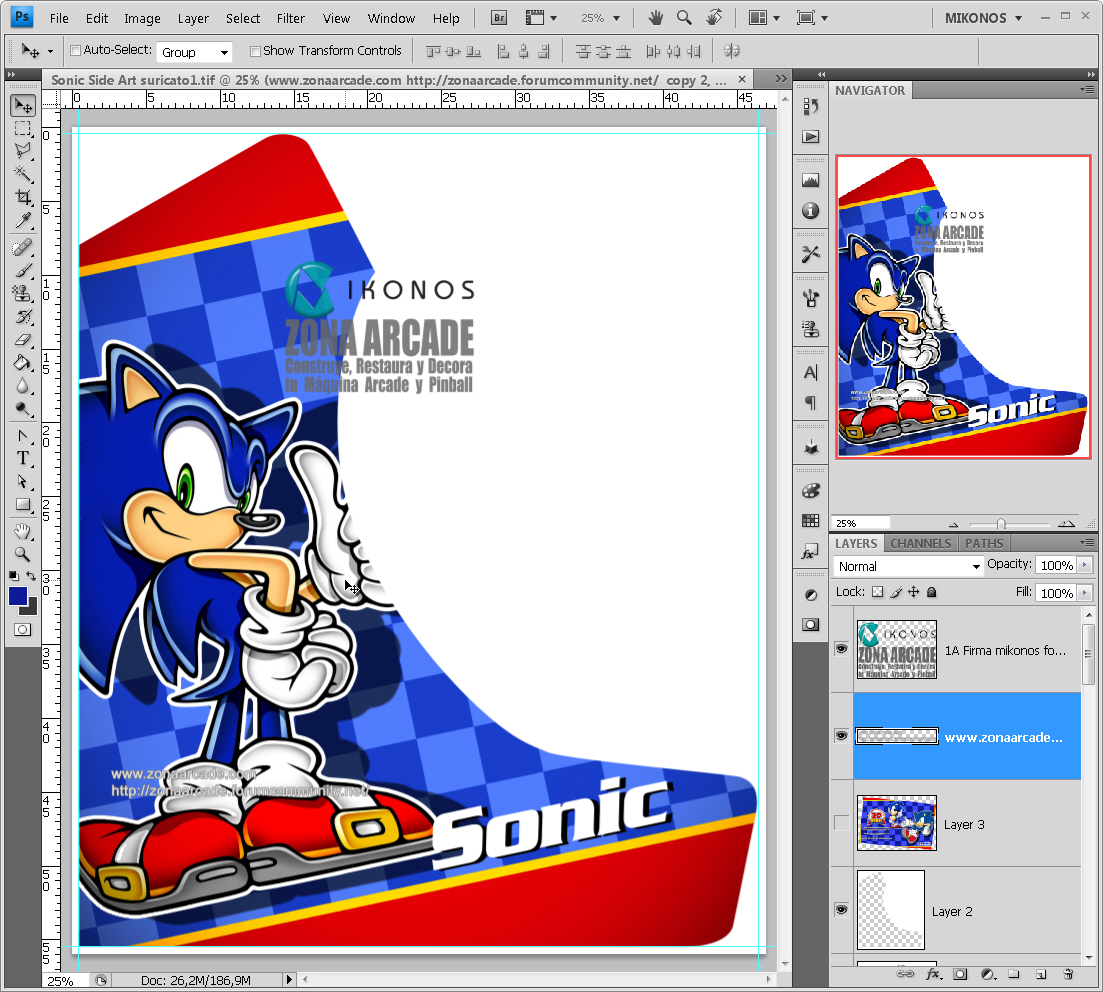Image resolution: width=1103 pixels, height=992 pixels.
Task: Expand the document tabs overflow arrows
Action: tap(781, 79)
